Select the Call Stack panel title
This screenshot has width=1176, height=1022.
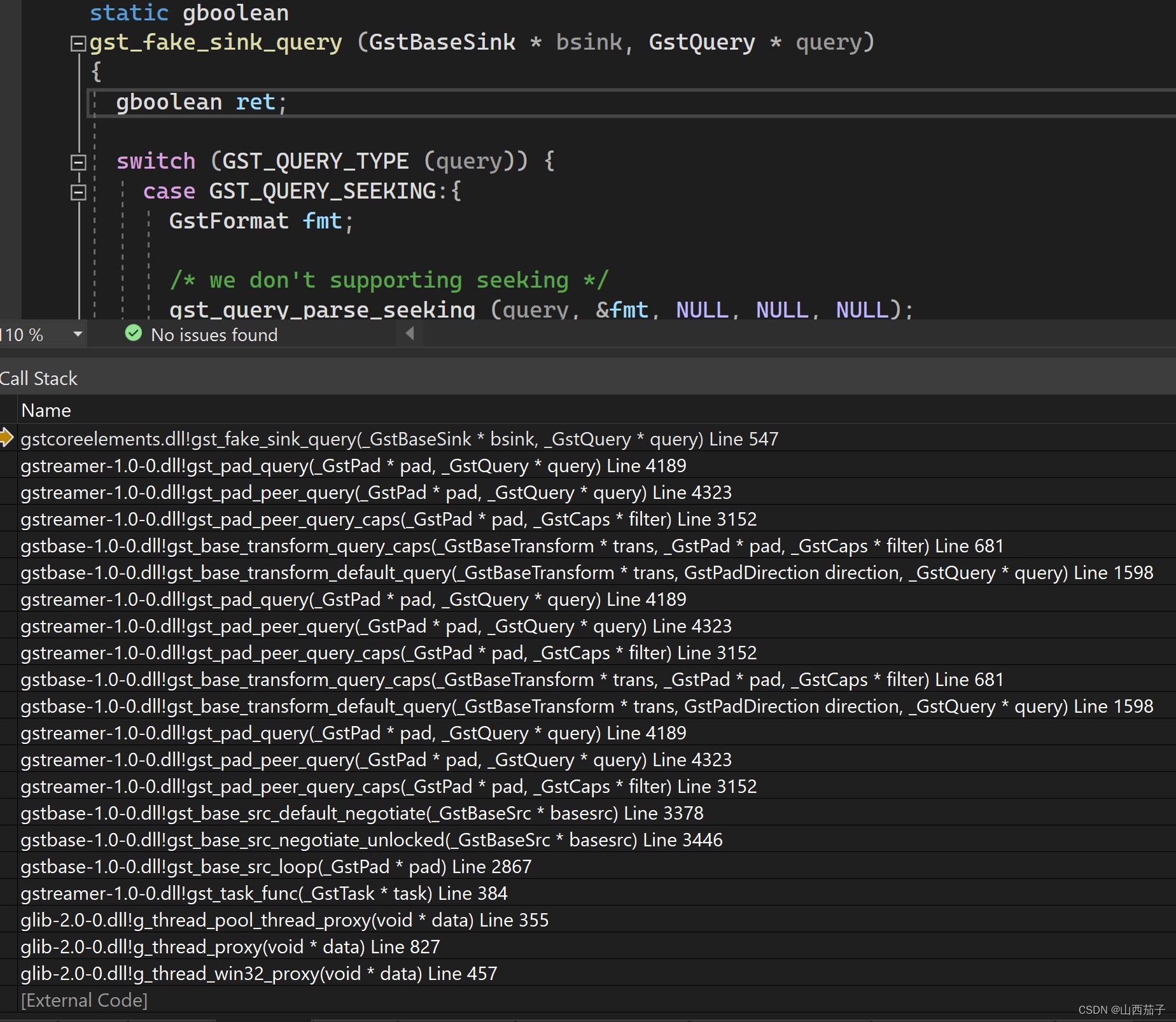(x=38, y=379)
